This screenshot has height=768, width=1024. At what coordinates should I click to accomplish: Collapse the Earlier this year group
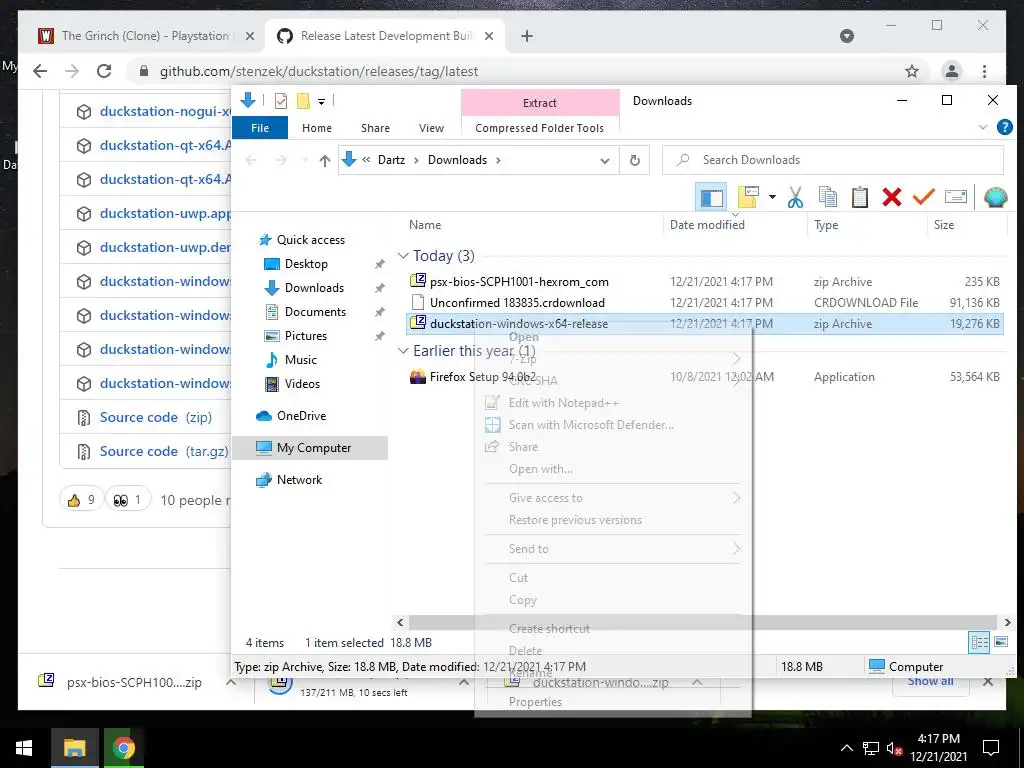(403, 351)
